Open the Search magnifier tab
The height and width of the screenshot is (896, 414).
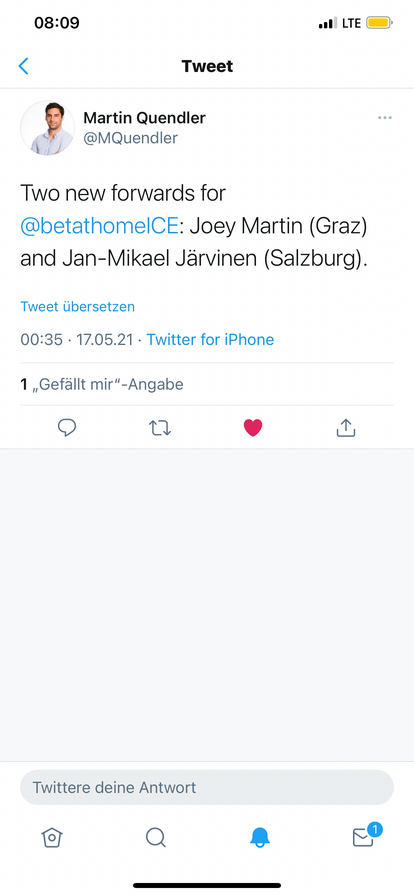click(x=156, y=838)
